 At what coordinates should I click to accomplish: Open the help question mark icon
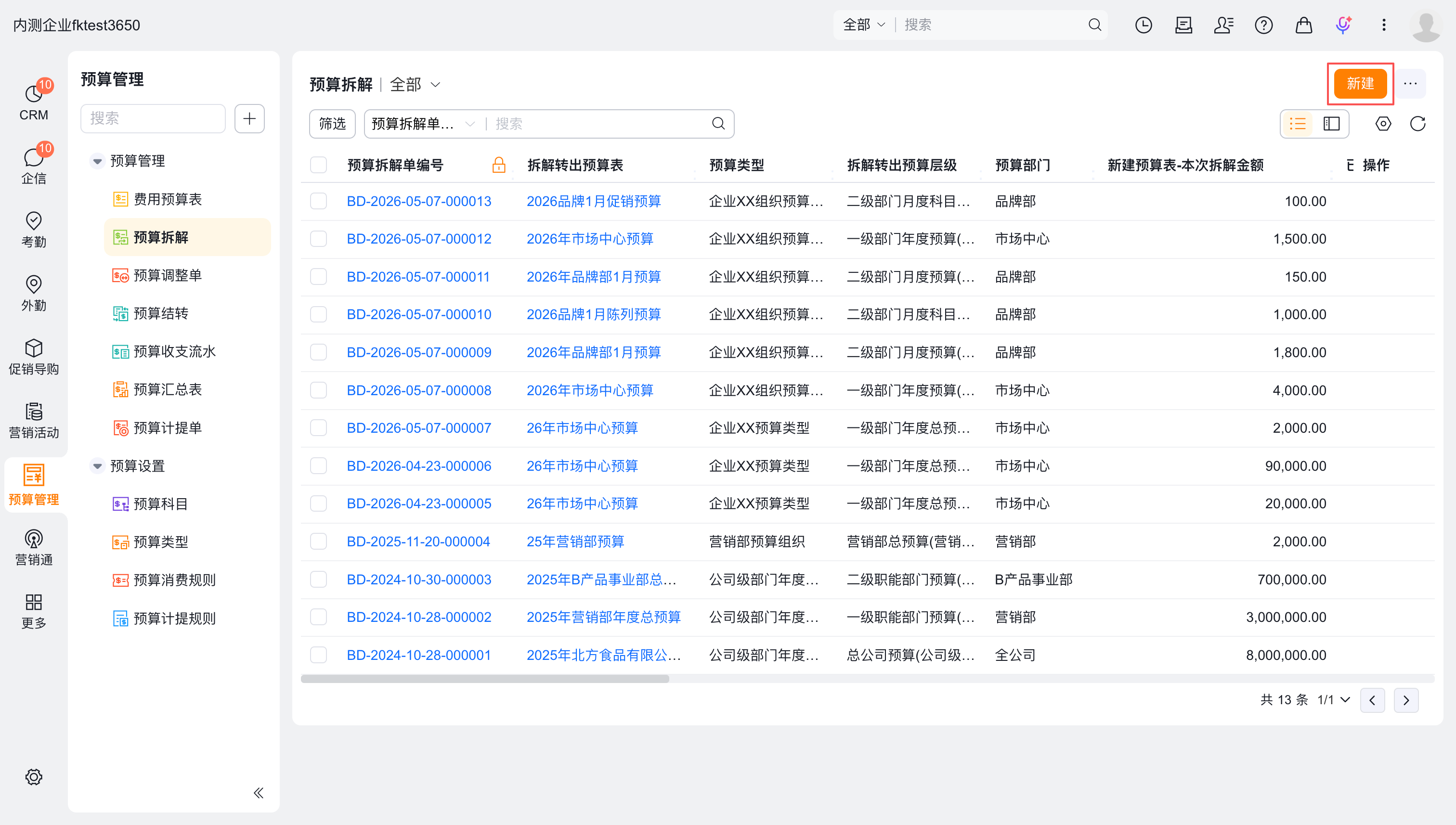click(x=1263, y=25)
